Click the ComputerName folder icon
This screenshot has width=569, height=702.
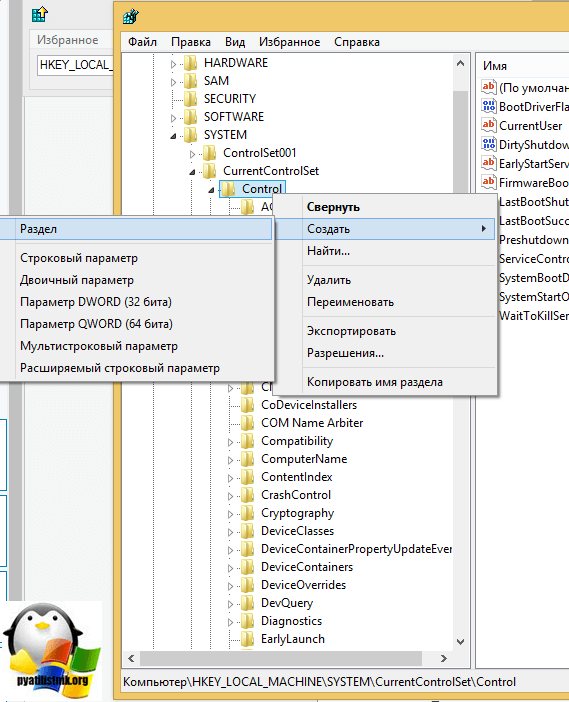click(x=248, y=459)
